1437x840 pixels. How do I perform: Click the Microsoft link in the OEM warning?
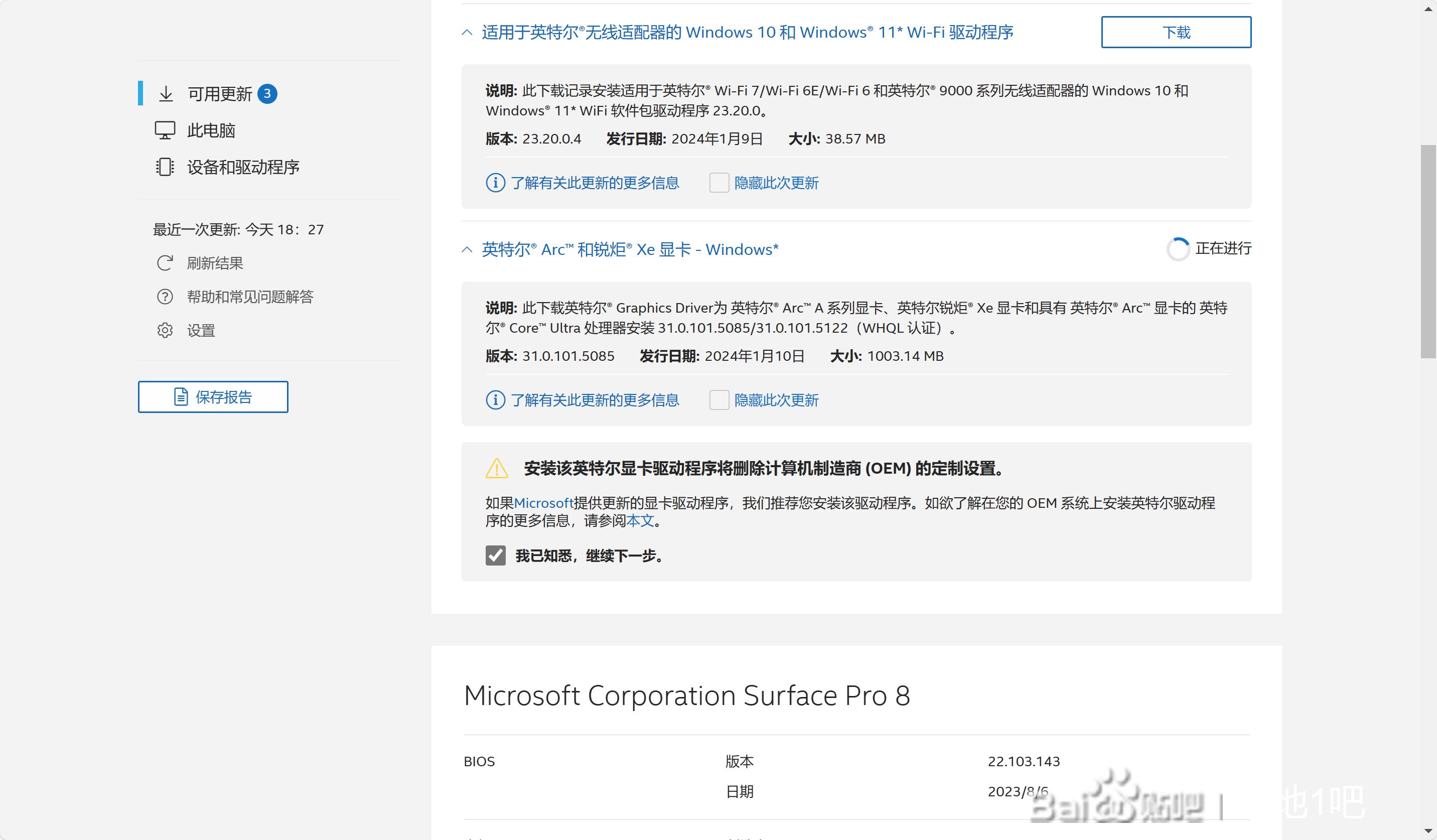click(543, 503)
